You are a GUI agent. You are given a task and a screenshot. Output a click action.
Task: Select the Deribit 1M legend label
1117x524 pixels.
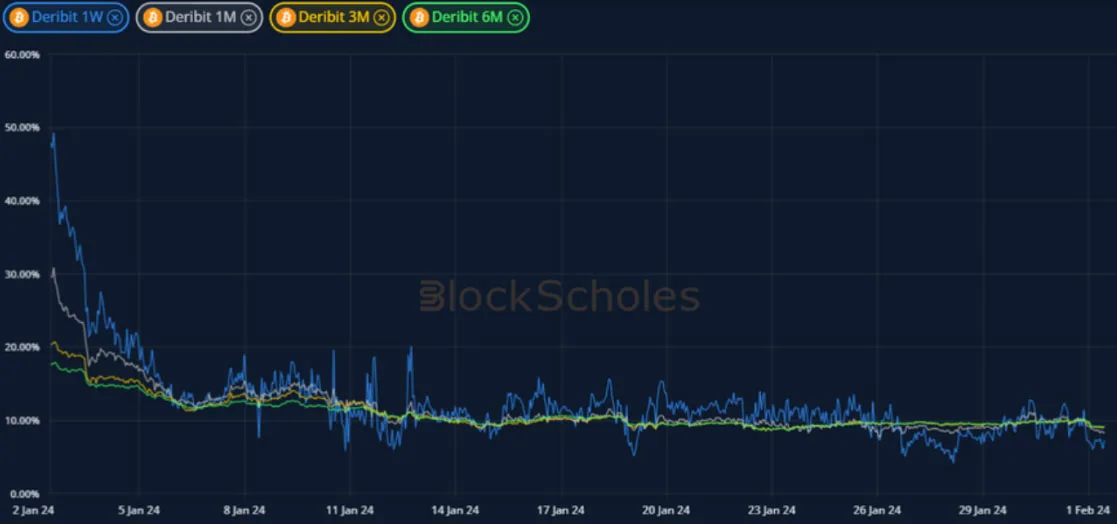pyautogui.click(x=200, y=18)
